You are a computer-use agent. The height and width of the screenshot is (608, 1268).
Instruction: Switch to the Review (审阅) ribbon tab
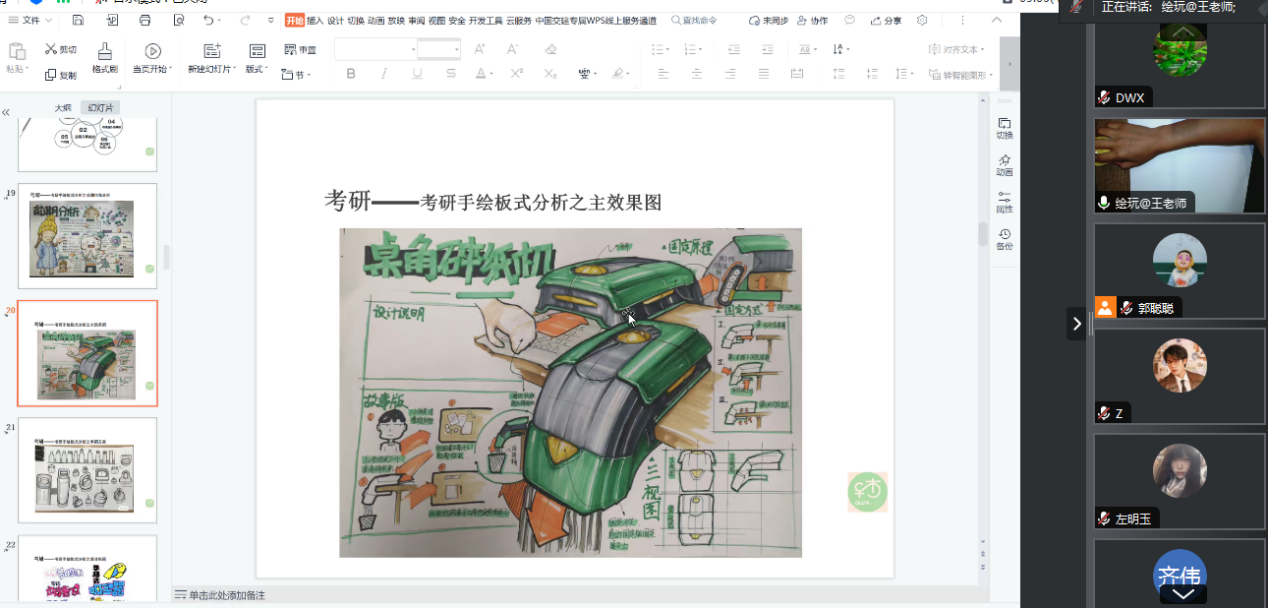coord(417,20)
